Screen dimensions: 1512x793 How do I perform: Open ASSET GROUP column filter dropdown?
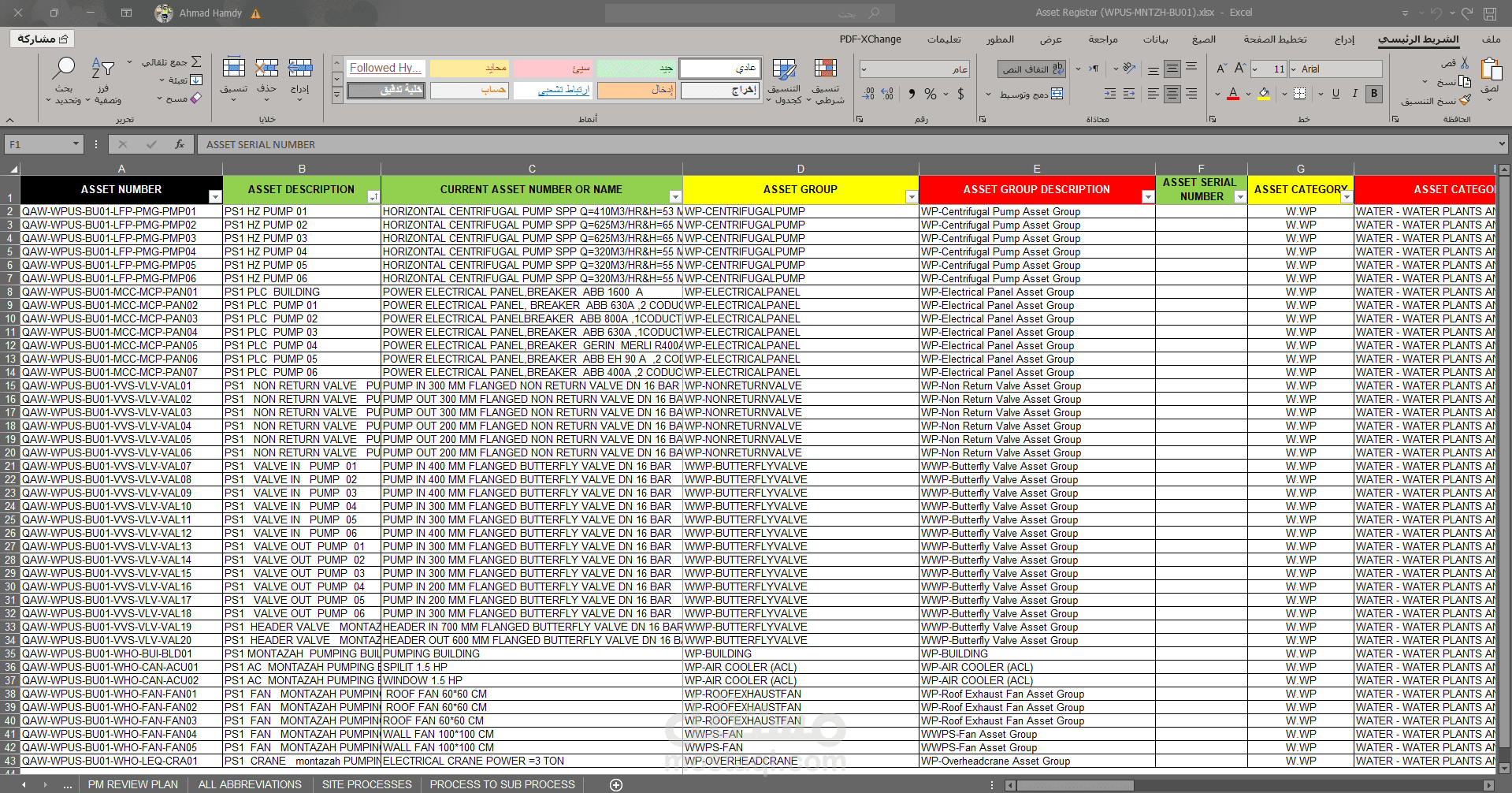coord(911,197)
